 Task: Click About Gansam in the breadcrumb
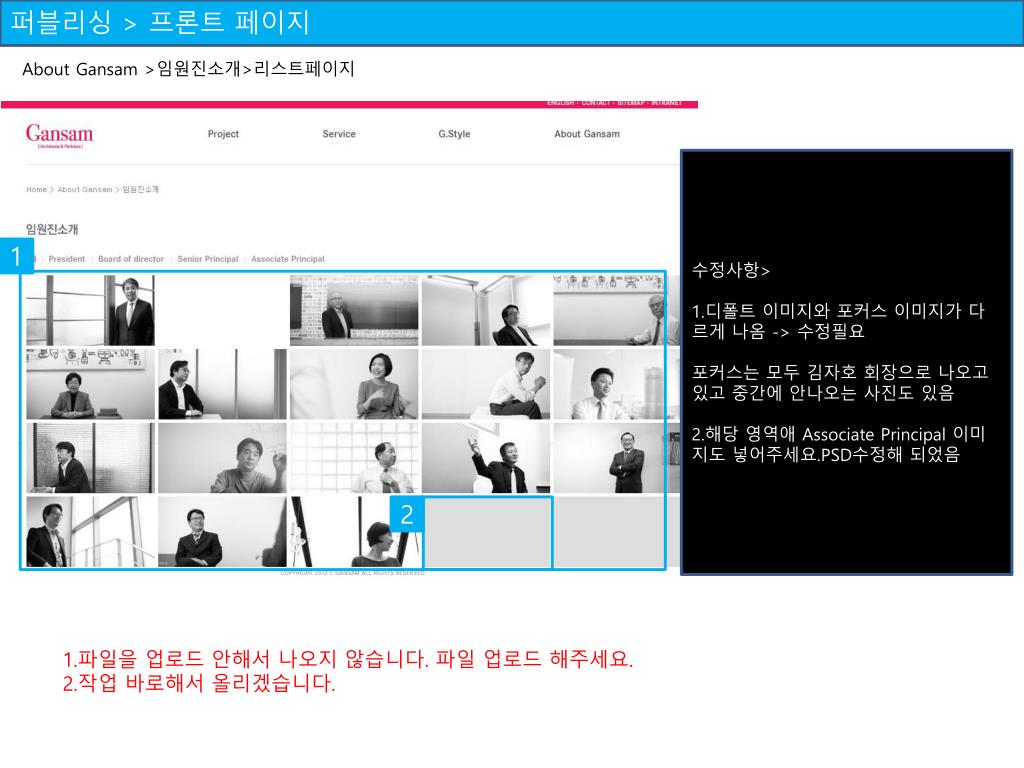click(x=85, y=189)
